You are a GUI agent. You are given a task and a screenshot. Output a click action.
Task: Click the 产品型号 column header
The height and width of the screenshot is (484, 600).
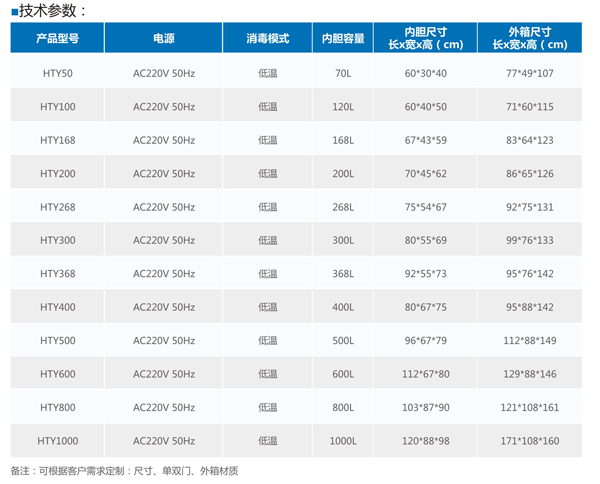point(57,38)
